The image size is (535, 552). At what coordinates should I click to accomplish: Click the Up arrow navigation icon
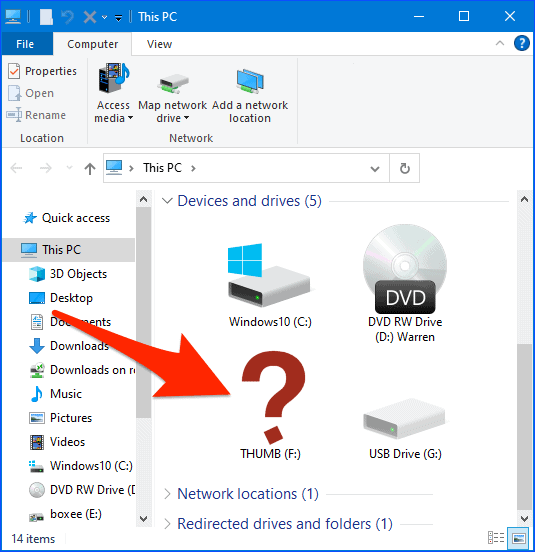(90, 169)
